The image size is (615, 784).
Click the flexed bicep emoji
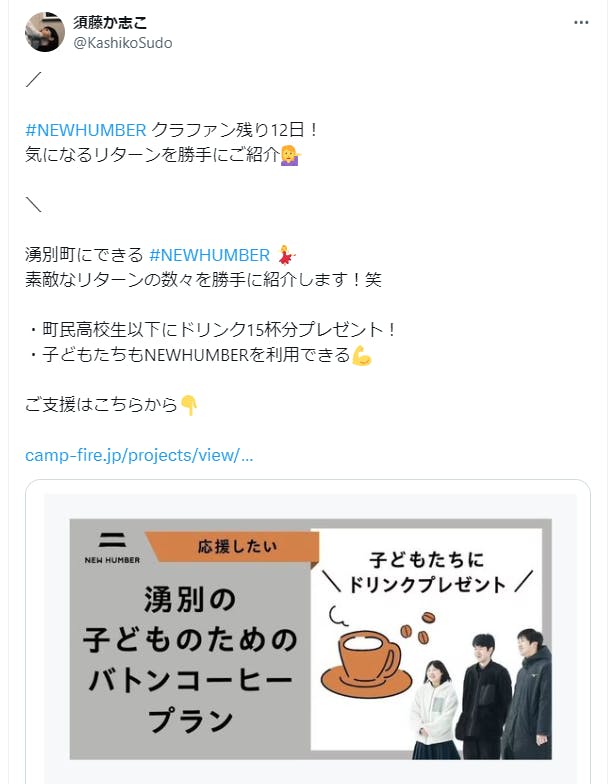[x=361, y=356]
